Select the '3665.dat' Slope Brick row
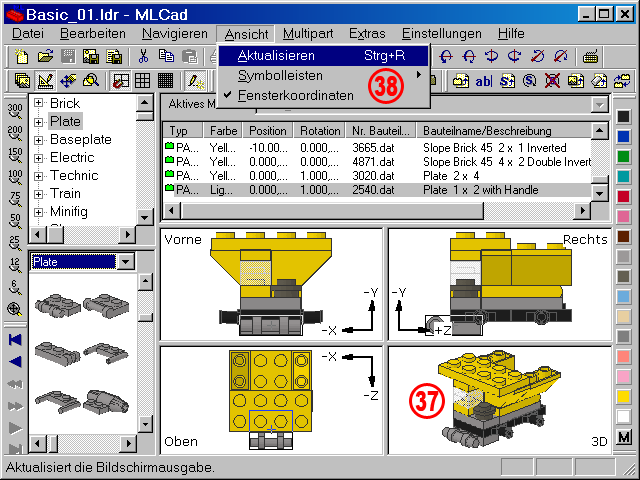Screen dimensions: 640x480 pyautogui.click(x=377, y=148)
